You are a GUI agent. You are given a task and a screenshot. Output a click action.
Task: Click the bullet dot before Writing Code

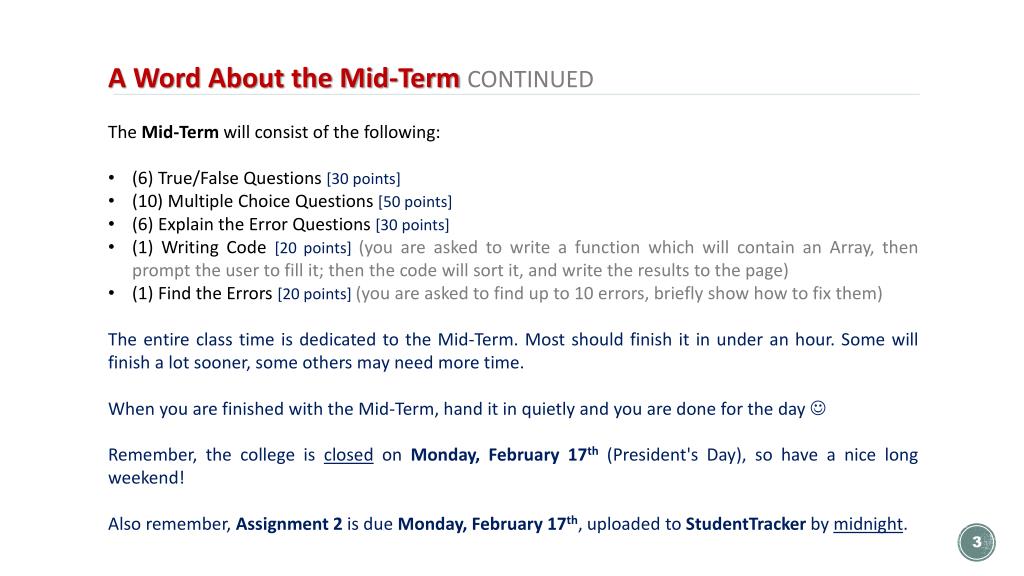click(x=112, y=247)
